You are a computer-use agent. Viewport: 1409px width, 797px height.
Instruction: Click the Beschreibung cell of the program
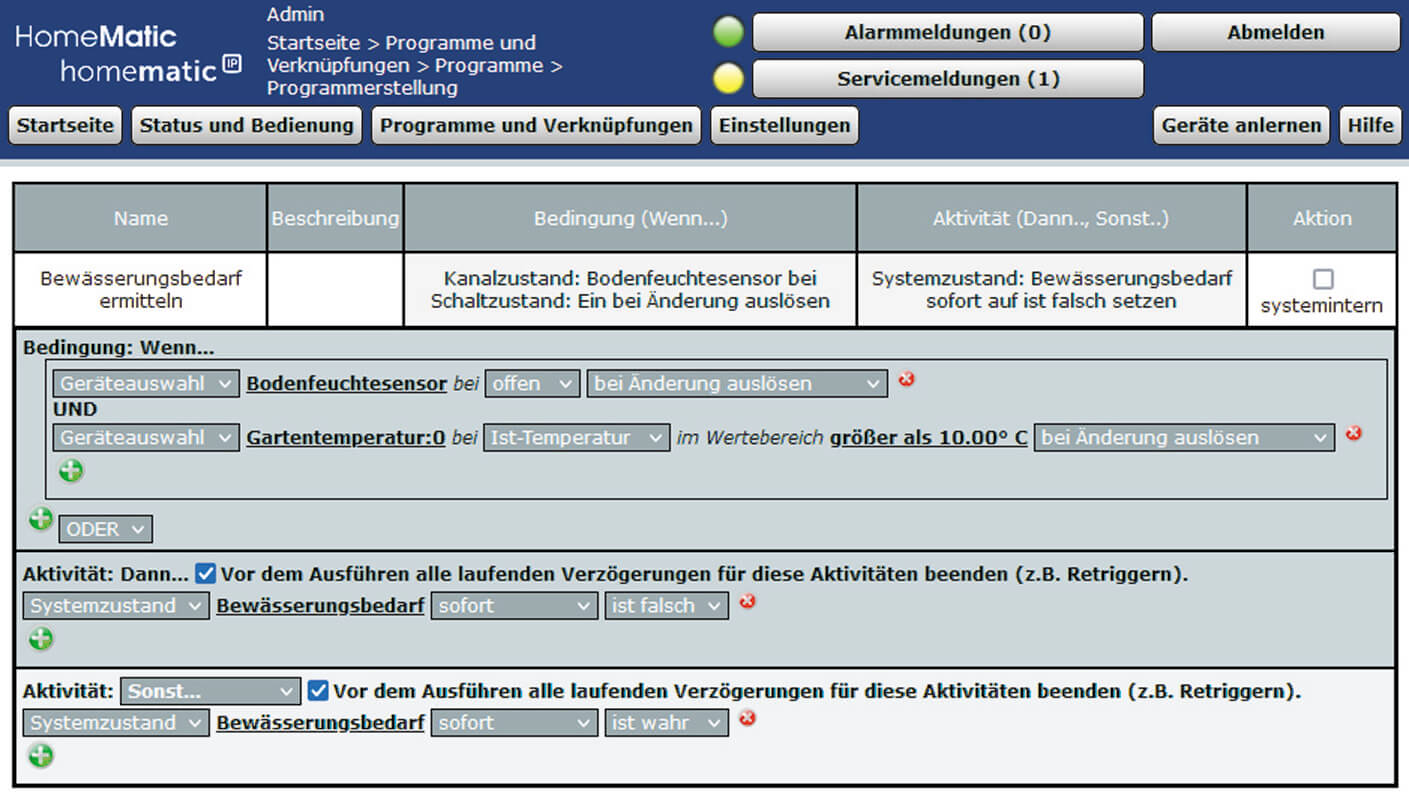click(x=335, y=289)
